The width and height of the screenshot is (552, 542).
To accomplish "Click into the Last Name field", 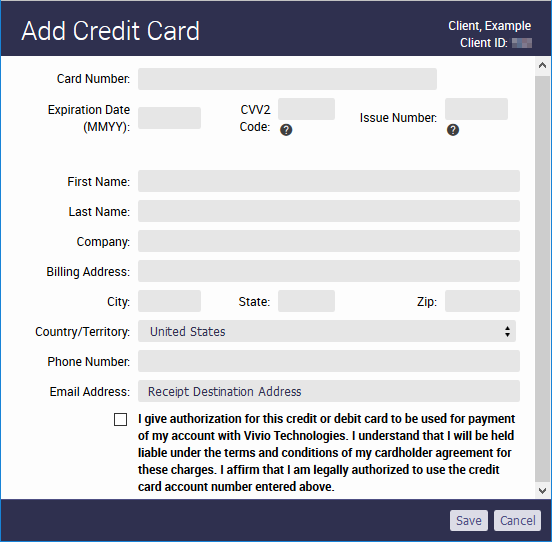I will [329, 211].
